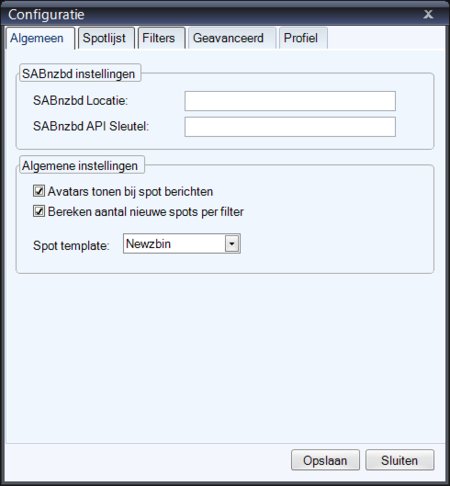This screenshot has height=486, width=450.
Task: Click the SABnzbd instellingen group label
Action: [x=79, y=74]
